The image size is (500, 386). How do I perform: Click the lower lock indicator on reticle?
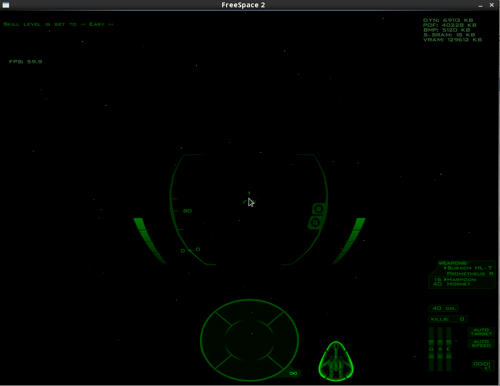315,222
